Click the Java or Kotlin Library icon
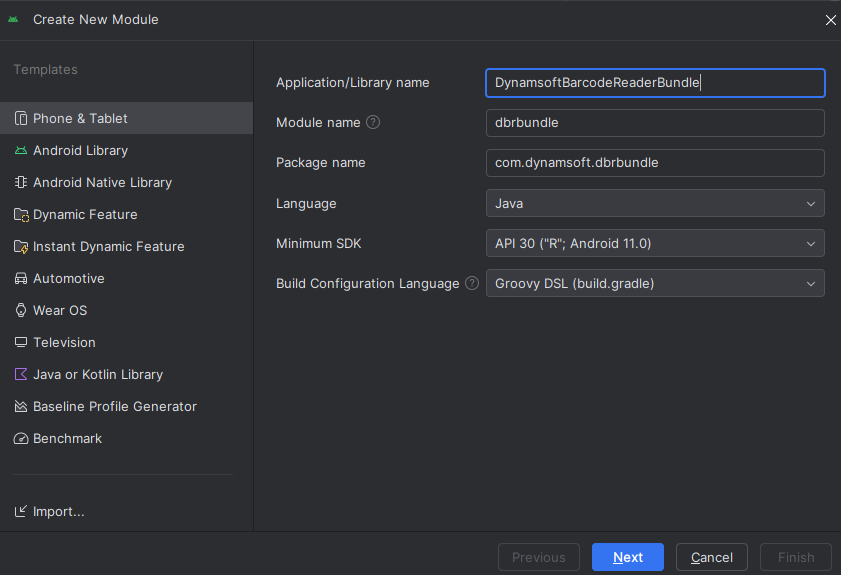This screenshot has height=575, width=841. point(21,374)
